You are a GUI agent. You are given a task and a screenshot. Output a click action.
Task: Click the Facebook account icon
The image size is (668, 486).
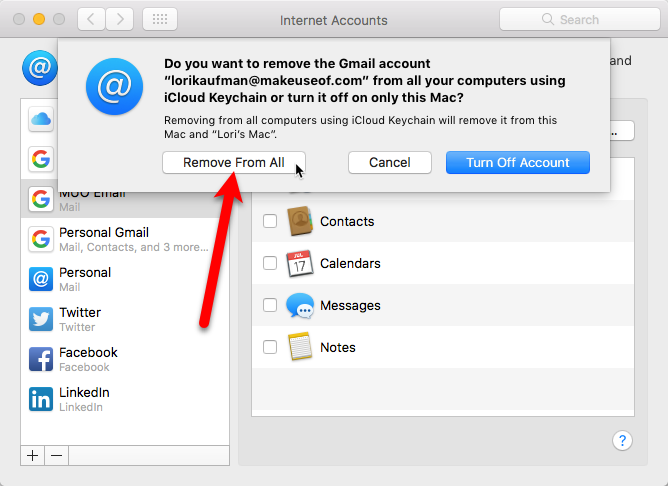click(x=41, y=359)
